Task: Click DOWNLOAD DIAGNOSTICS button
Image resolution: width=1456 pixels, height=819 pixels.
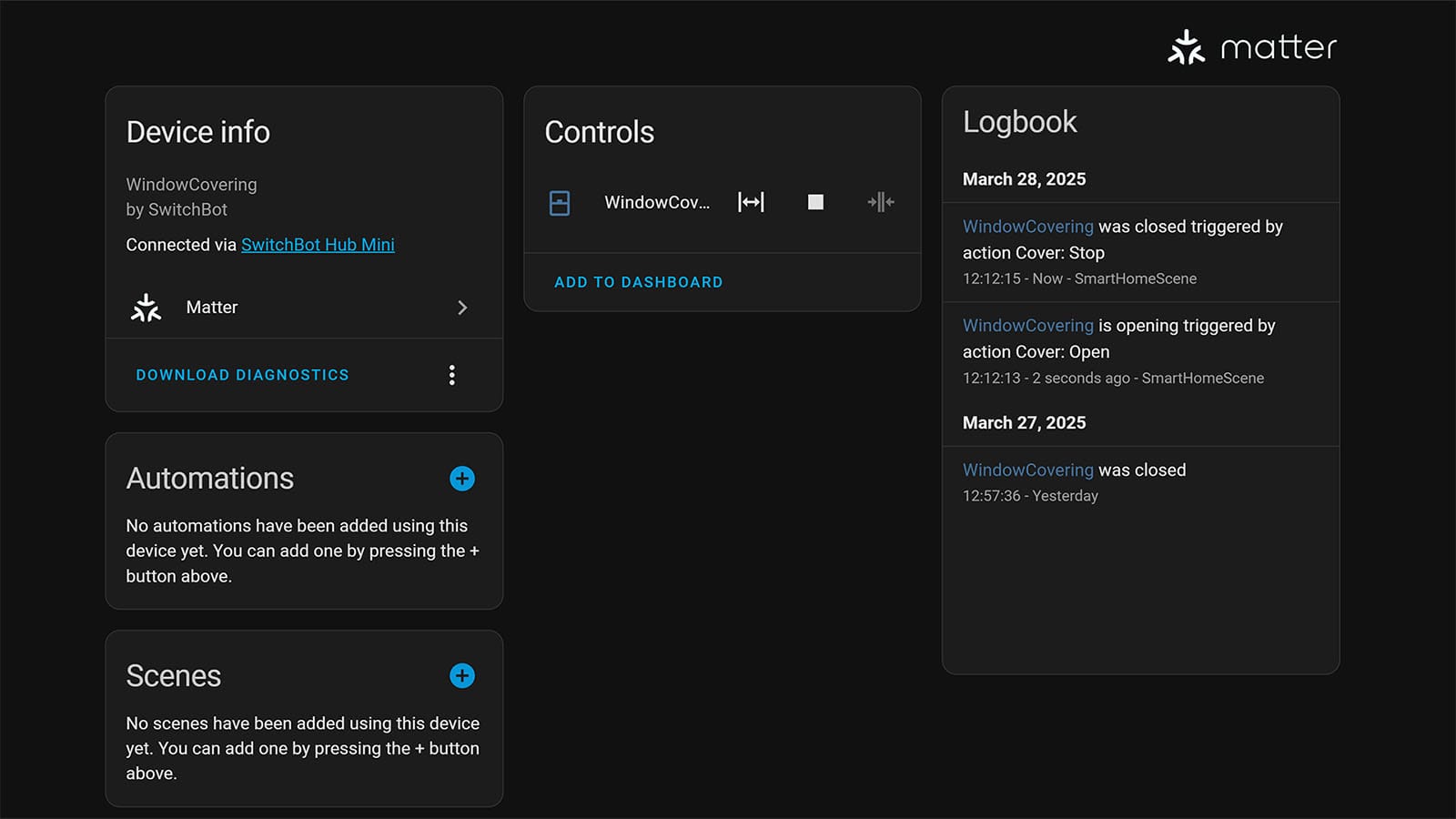Action: coord(242,375)
